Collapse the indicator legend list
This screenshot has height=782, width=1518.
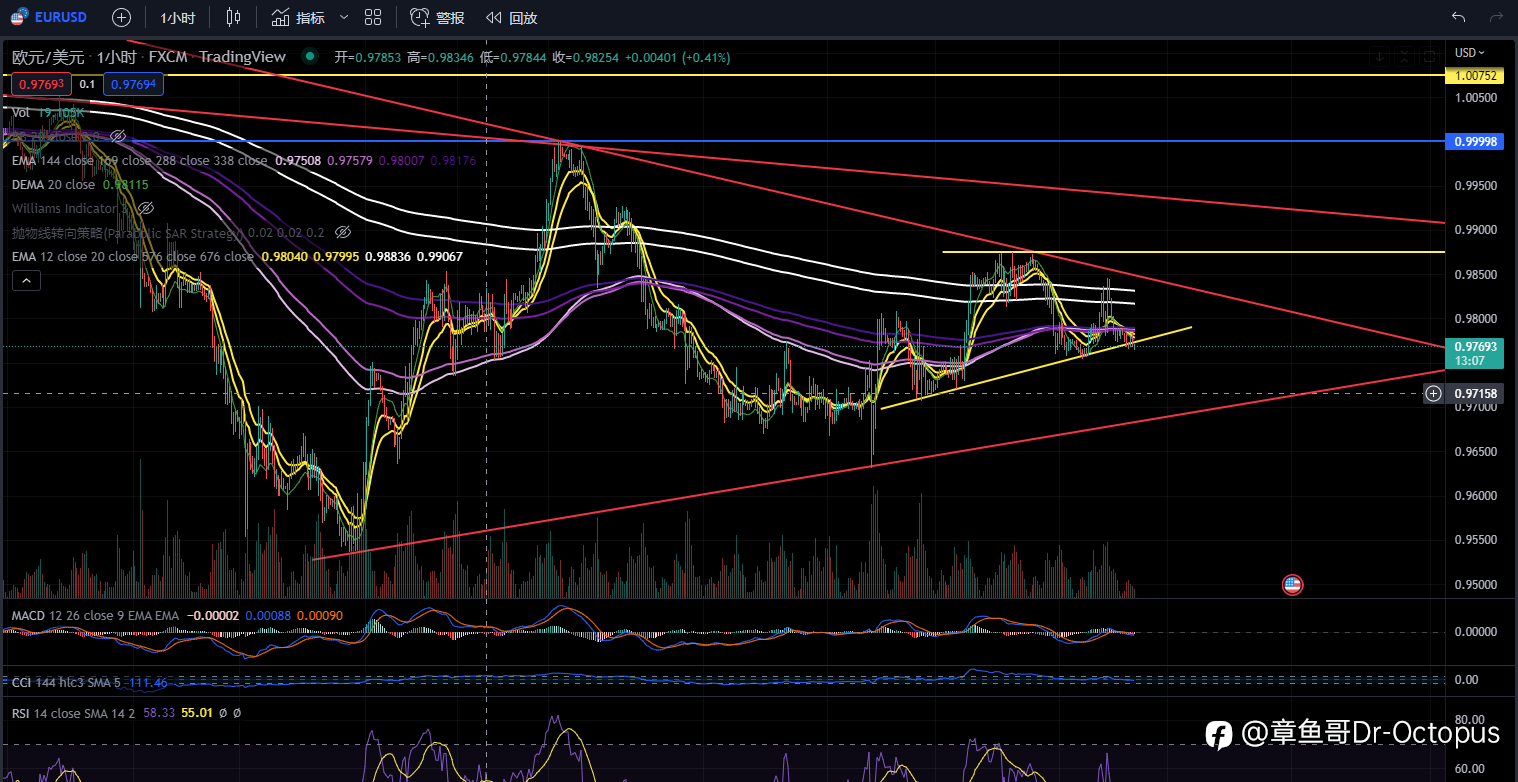click(x=26, y=281)
